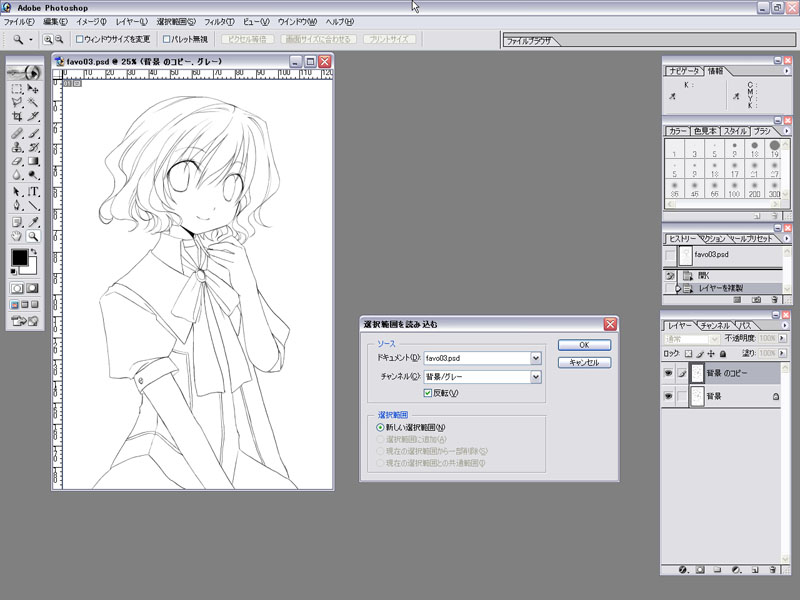800x600 pixels.
Task: Swap foreground and background colors
Action: pyautogui.click(x=34, y=252)
